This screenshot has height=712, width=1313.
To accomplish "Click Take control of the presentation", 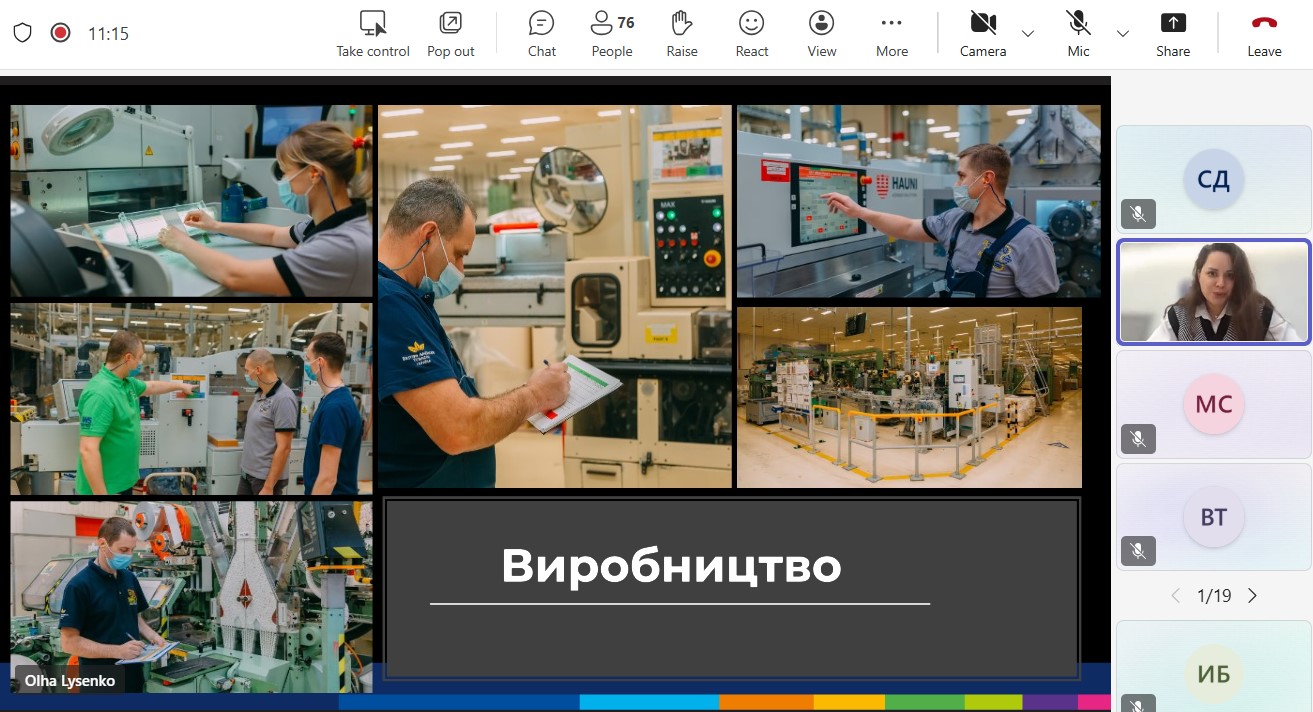I will pyautogui.click(x=373, y=34).
